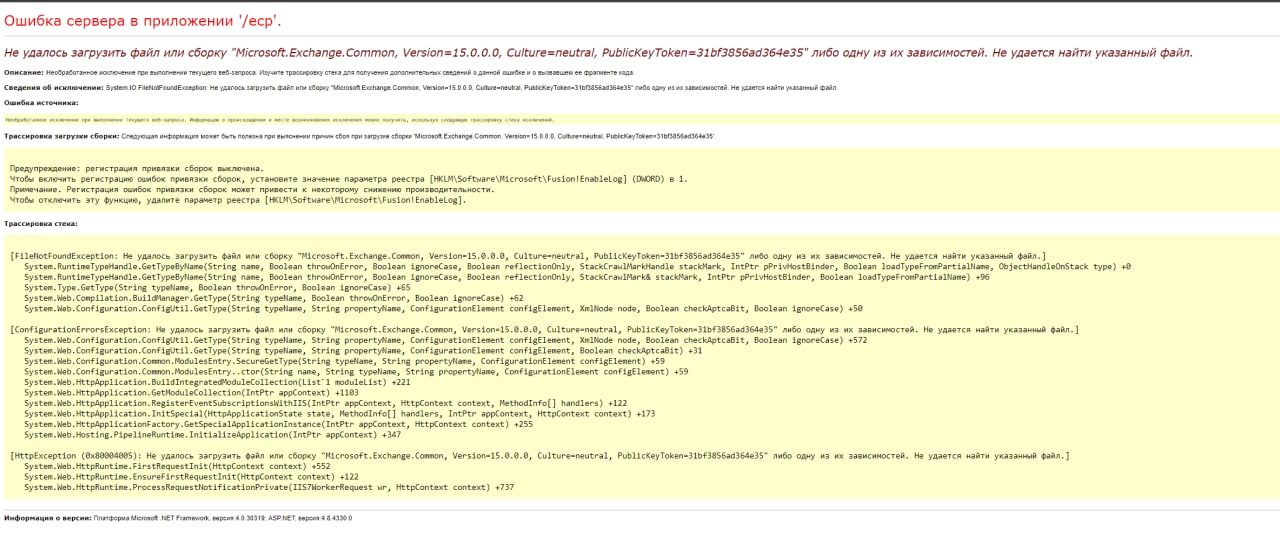Image resolution: width=1280 pixels, height=539 pixels.
Task: Click the "HttpRuntime.FirstRequestInit" line +552
Action: coord(177,466)
